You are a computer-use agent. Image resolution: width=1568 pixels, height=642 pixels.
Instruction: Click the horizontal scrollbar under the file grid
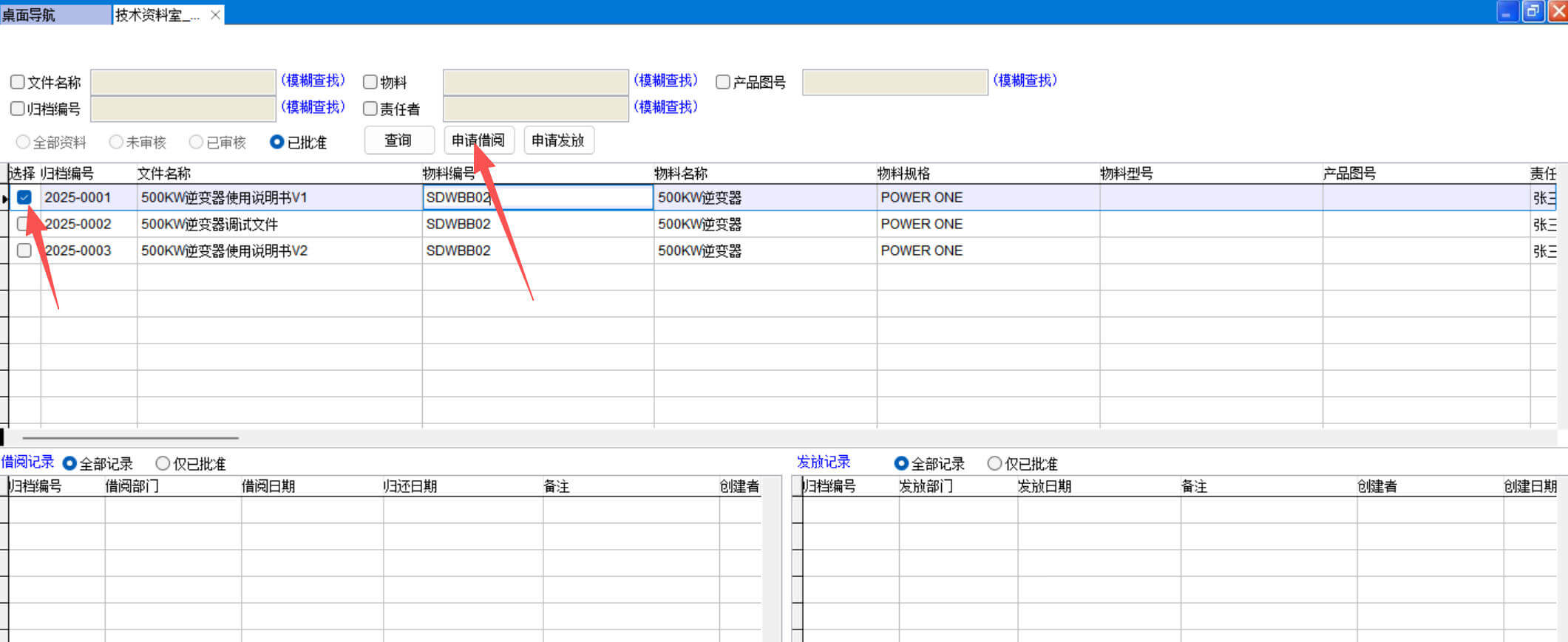130,438
